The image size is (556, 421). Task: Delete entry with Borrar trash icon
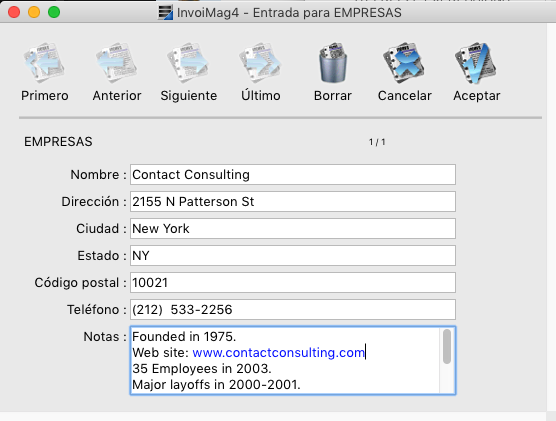333,63
